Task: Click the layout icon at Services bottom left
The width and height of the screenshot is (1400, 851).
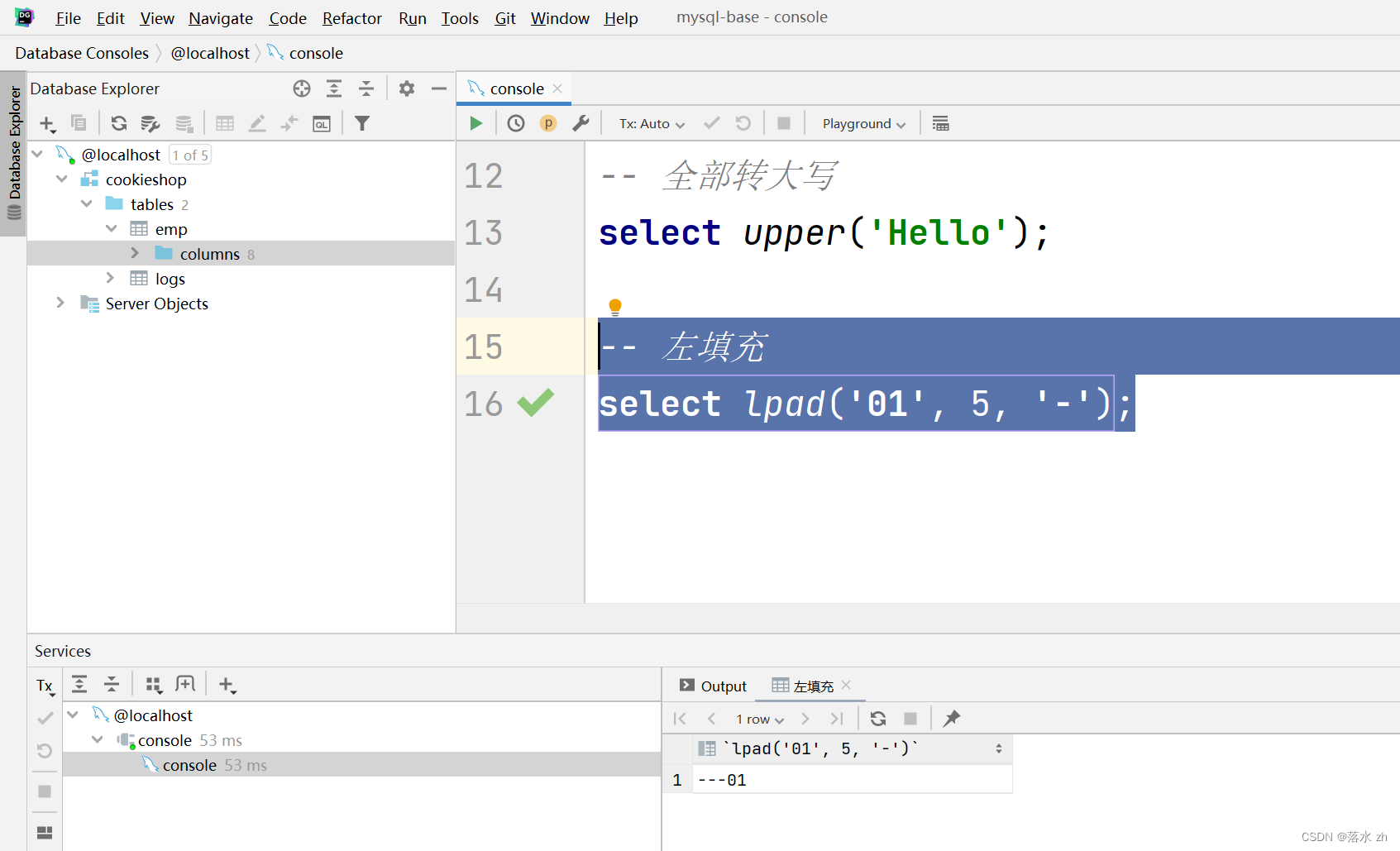Action: [x=45, y=832]
